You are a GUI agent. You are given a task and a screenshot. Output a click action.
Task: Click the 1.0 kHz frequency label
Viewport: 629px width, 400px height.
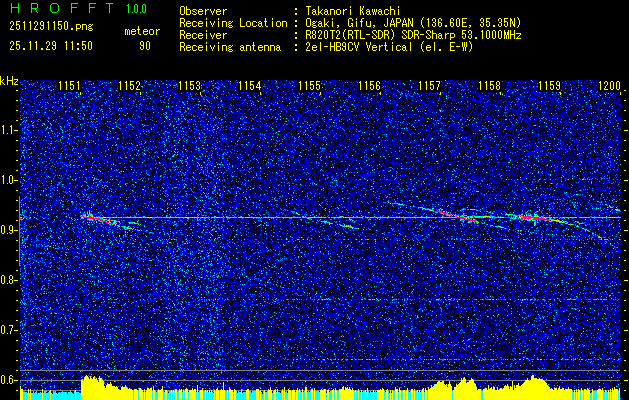coord(9,180)
